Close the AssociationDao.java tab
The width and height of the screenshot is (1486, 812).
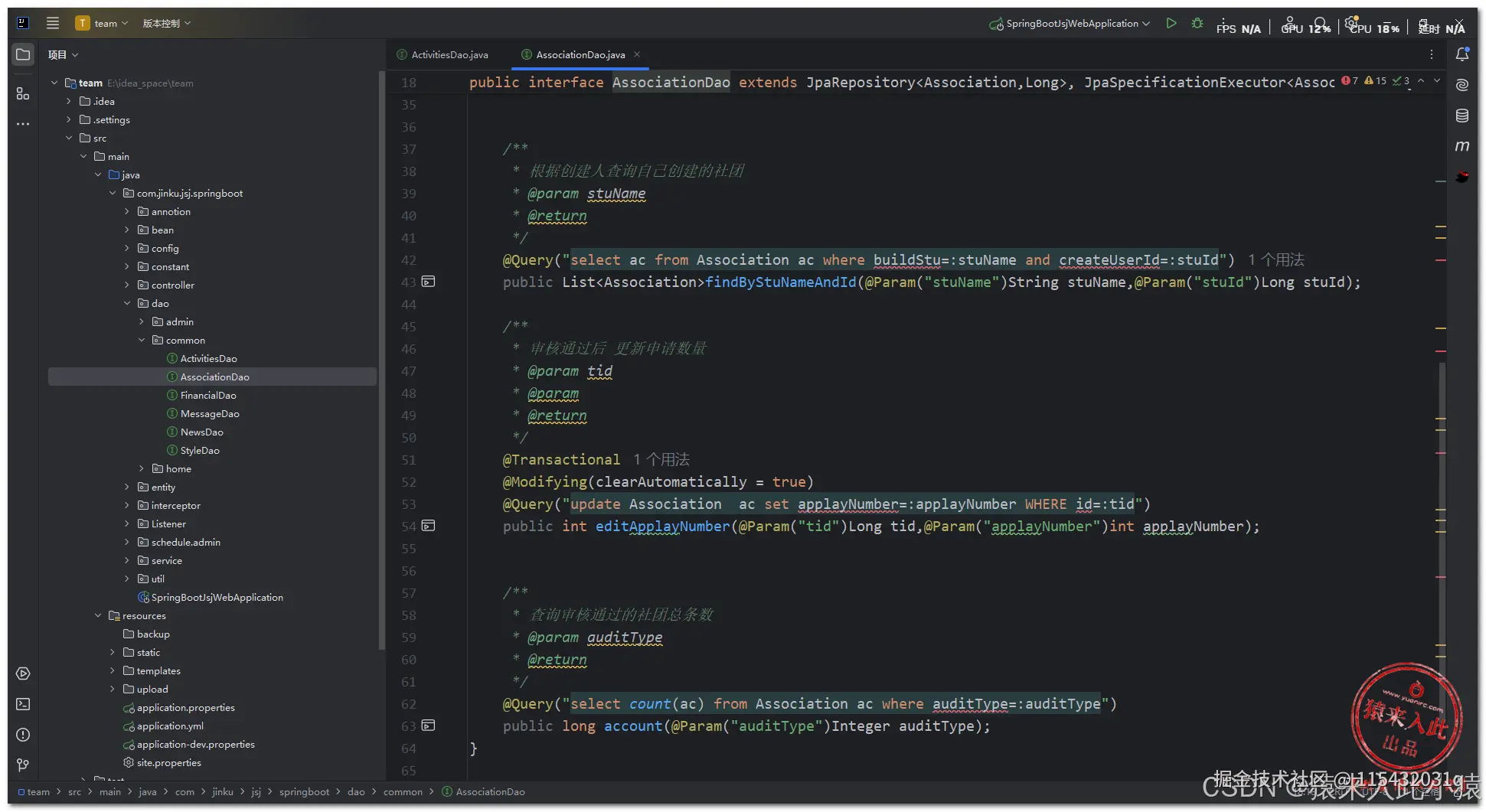click(x=637, y=54)
